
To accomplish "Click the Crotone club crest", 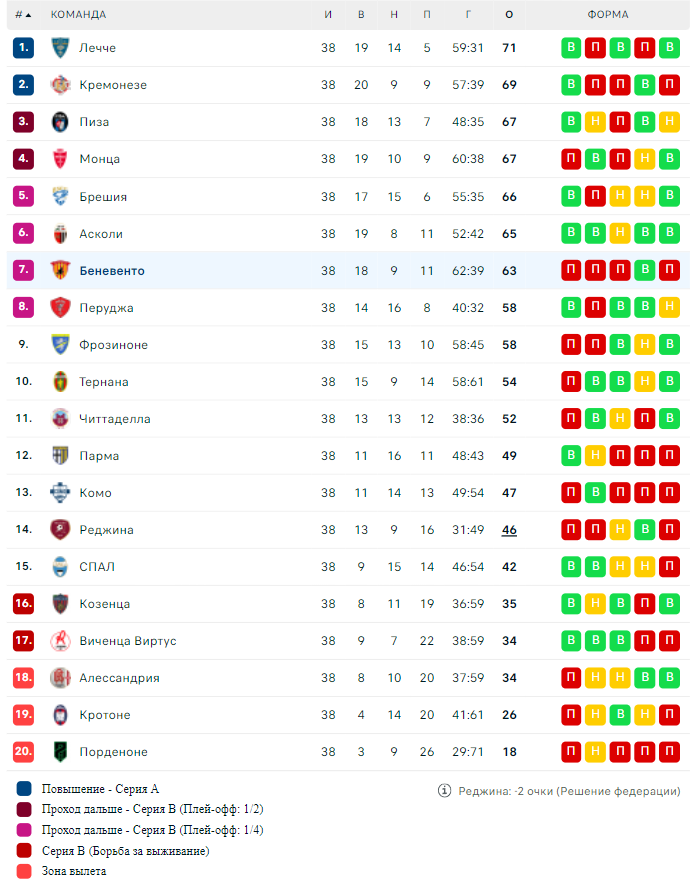I will 60,715.
